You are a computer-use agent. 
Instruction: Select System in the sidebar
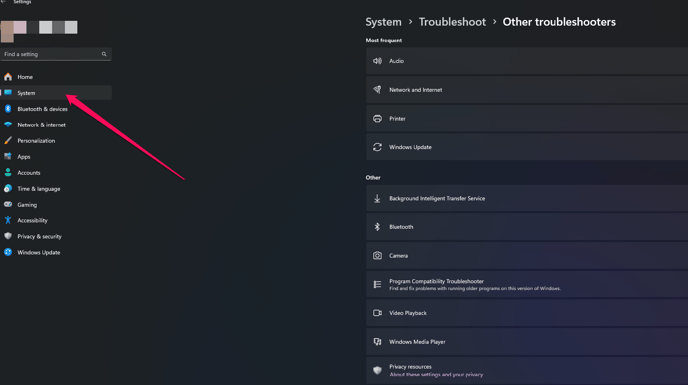(56, 93)
